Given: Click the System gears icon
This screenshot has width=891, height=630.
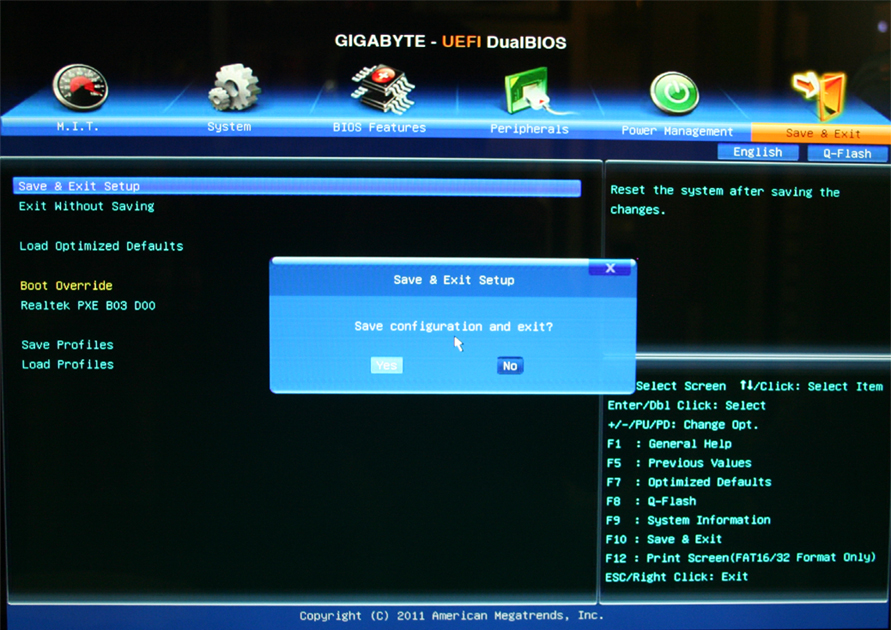Looking at the screenshot, I should pyautogui.click(x=234, y=86).
